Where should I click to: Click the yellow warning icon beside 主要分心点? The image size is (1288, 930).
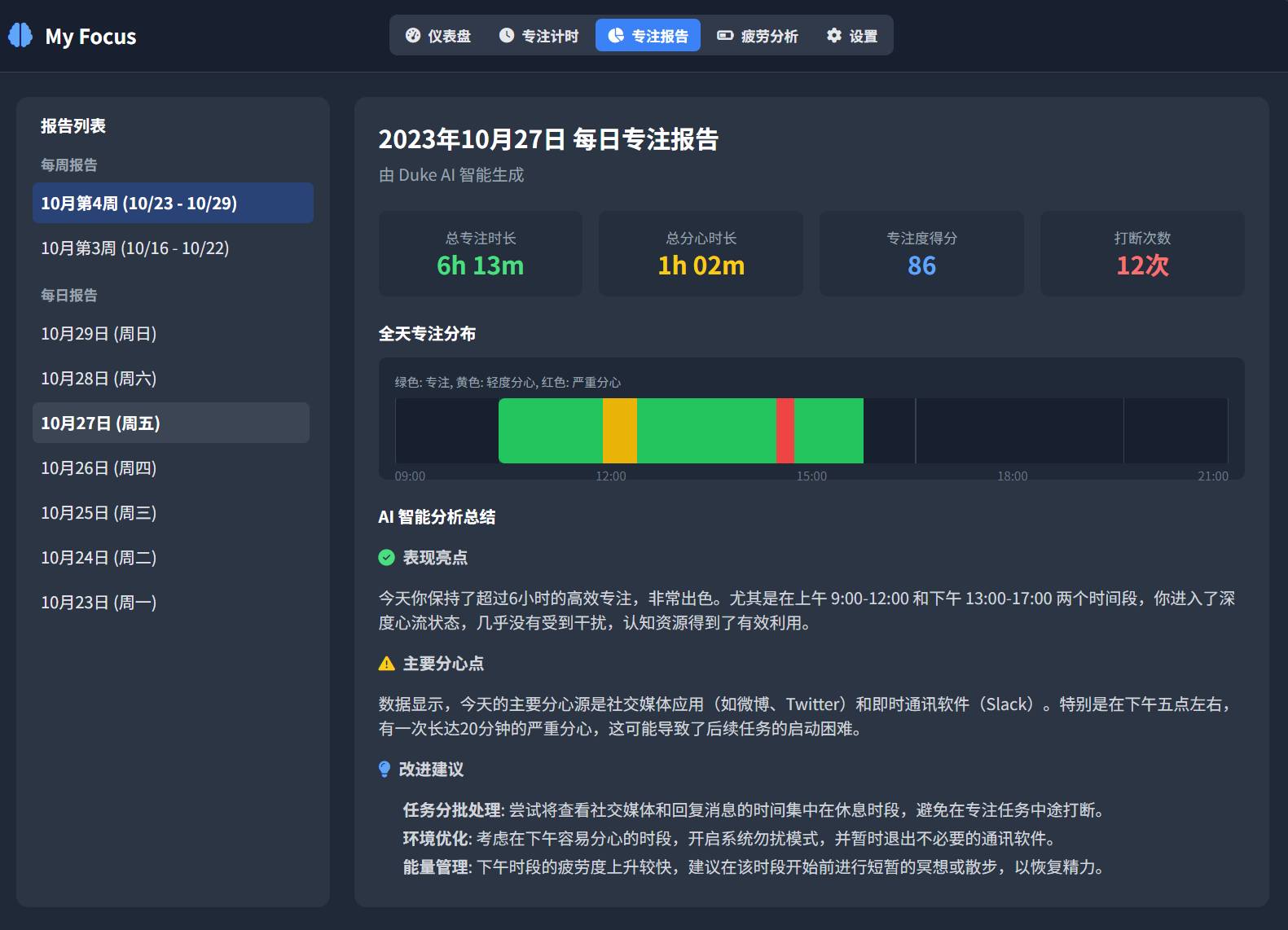[387, 663]
